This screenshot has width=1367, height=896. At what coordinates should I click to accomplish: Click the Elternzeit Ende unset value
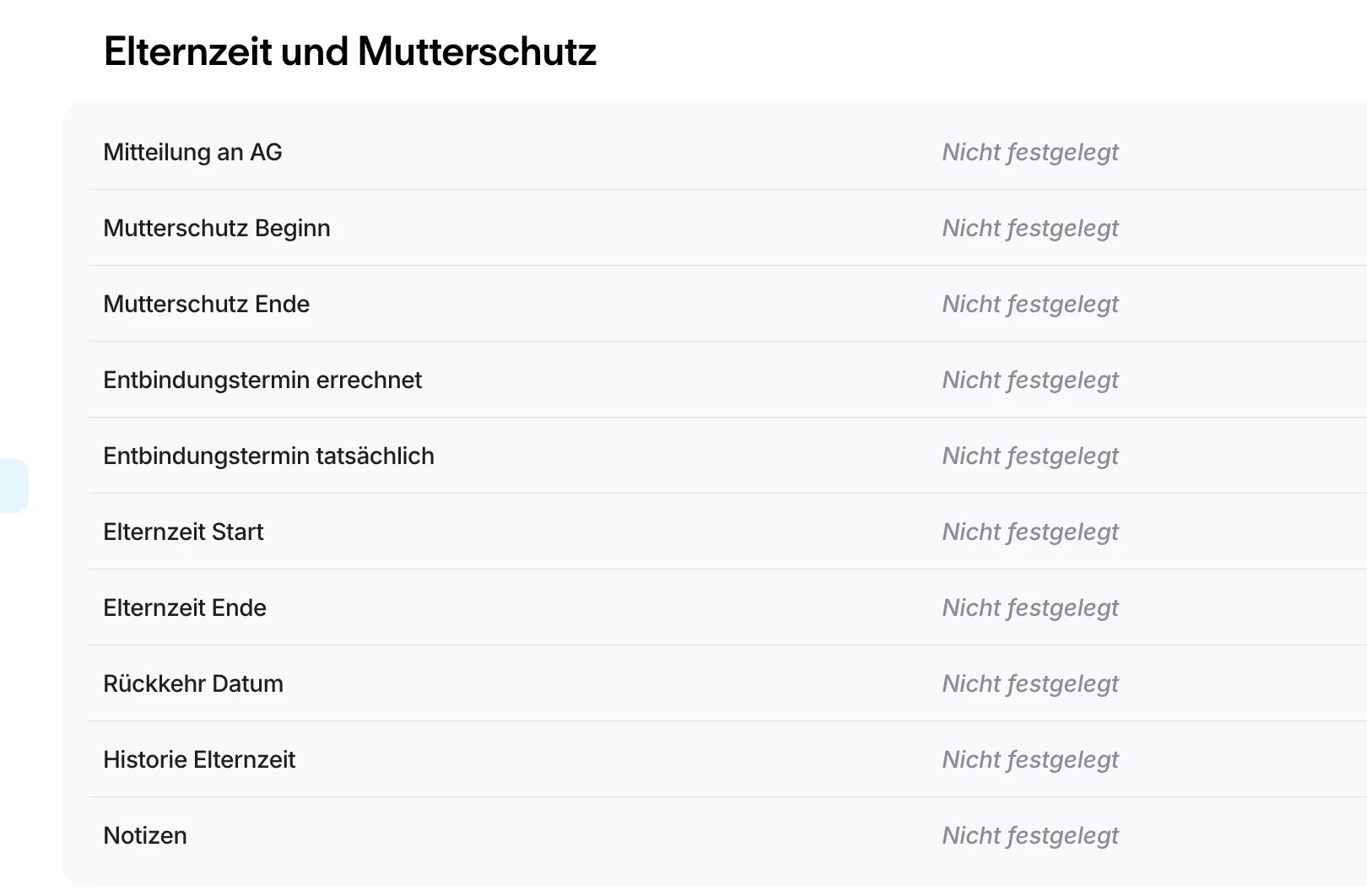pyautogui.click(x=1029, y=608)
